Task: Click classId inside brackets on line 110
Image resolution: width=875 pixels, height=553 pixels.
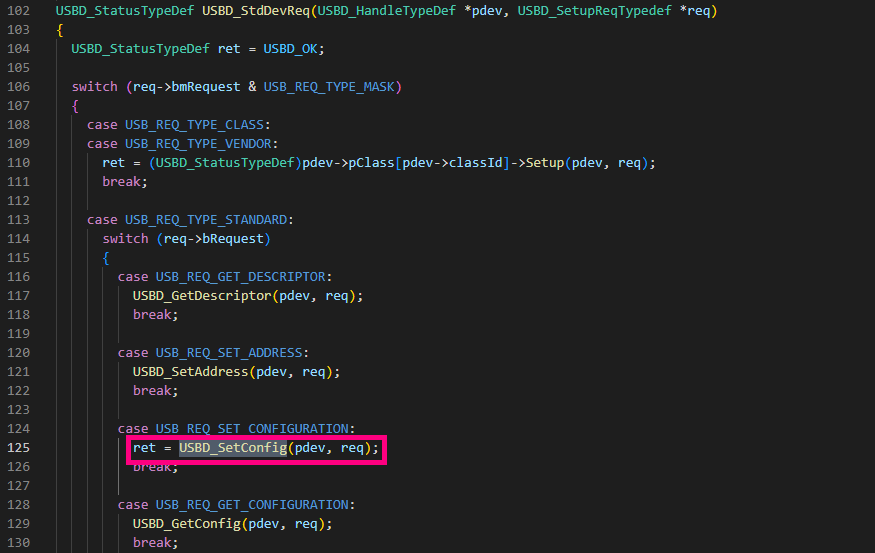Action: coord(475,162)
